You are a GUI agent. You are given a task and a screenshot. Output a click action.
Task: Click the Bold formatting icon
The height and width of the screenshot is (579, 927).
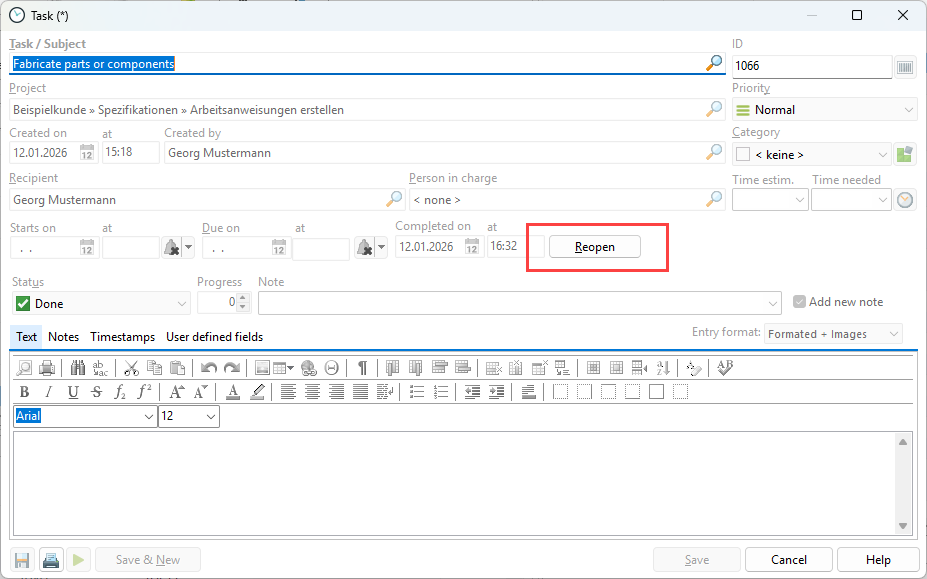(x=24, y=392)
